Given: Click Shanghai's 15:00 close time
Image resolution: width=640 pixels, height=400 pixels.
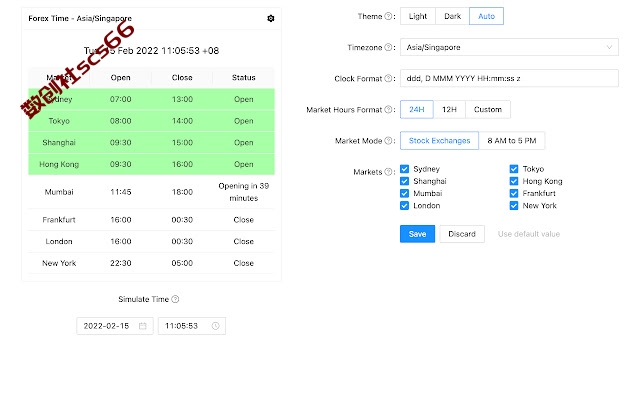Looking at the screenshot, I should click(x=182, y=142).
